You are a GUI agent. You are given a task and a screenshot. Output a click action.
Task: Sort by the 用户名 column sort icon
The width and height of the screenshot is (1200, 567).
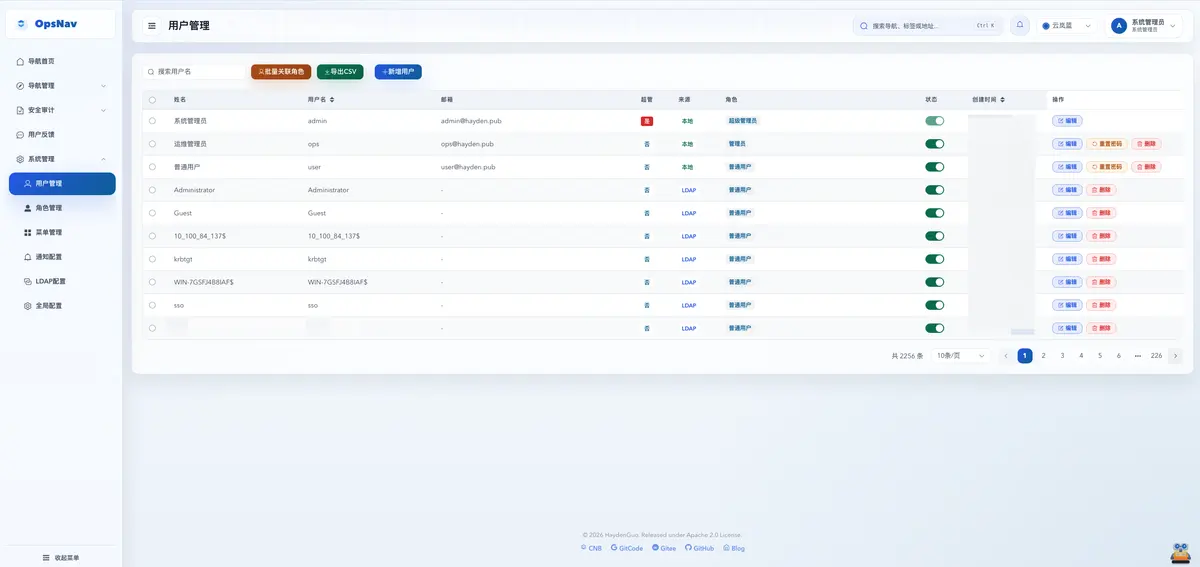332,100
